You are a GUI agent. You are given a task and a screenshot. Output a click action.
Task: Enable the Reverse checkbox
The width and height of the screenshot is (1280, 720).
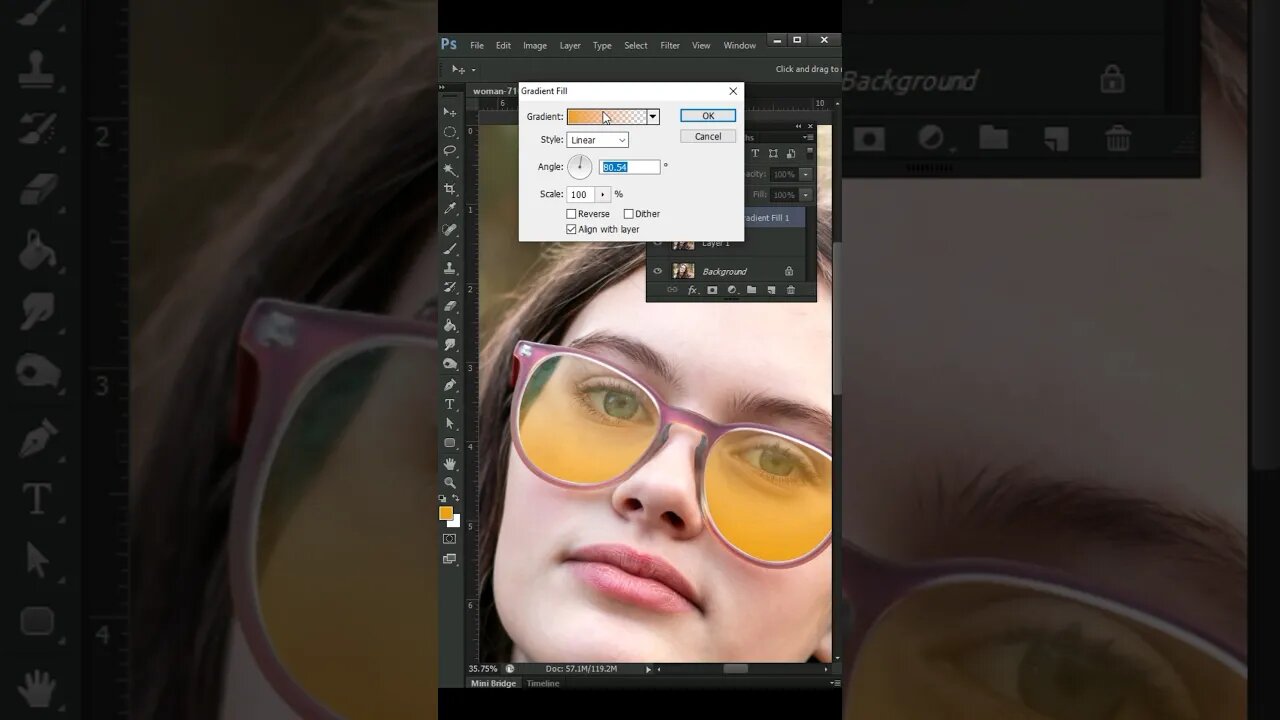[x=571, y=214]
